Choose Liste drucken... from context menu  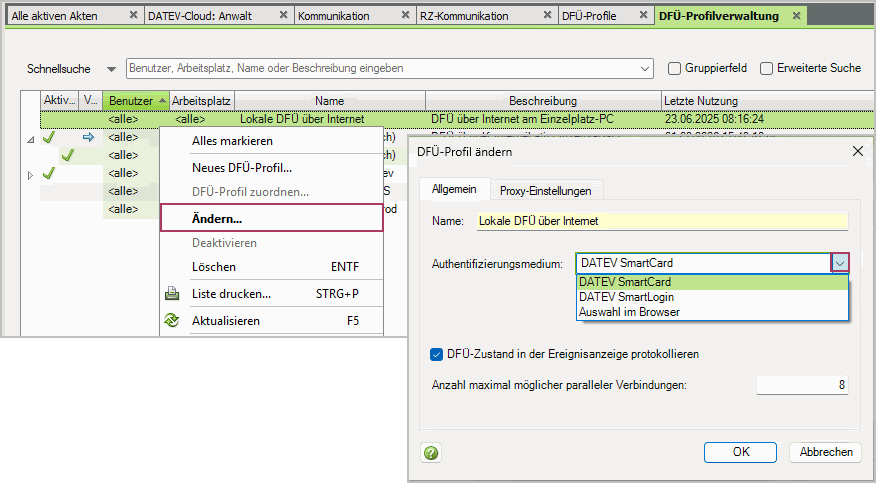(272, 294)
